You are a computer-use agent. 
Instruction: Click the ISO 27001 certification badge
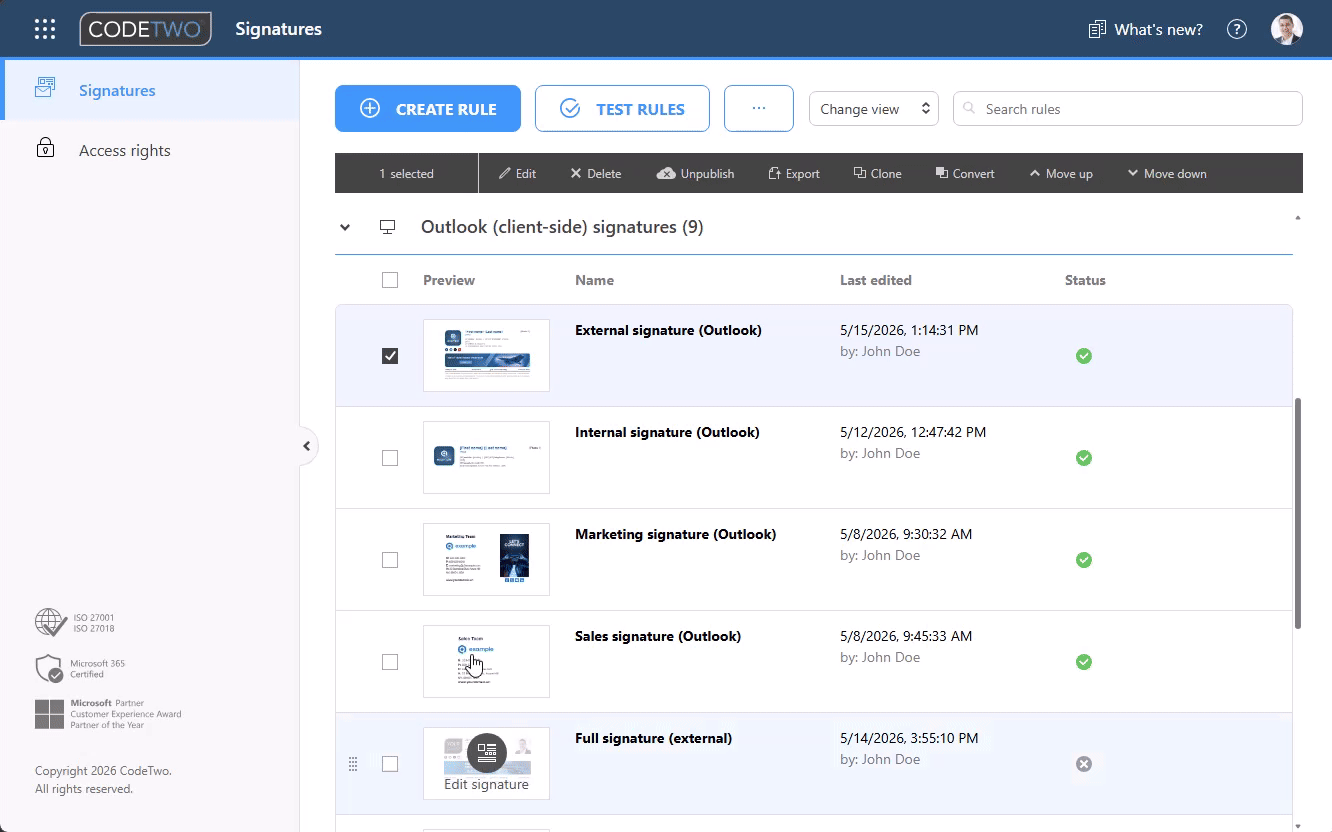tap(75, 623)
